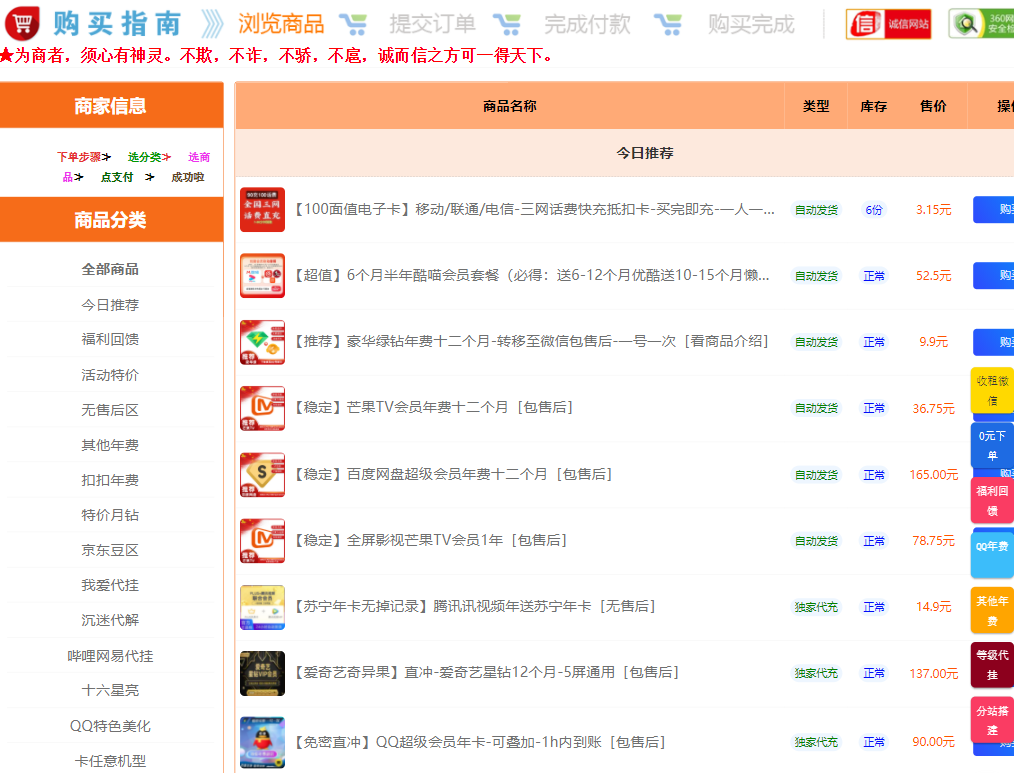This screenshot has width=1014, height=773.
Task: Go to the 京东豆区 category
Action: click(x=110, y=550)
